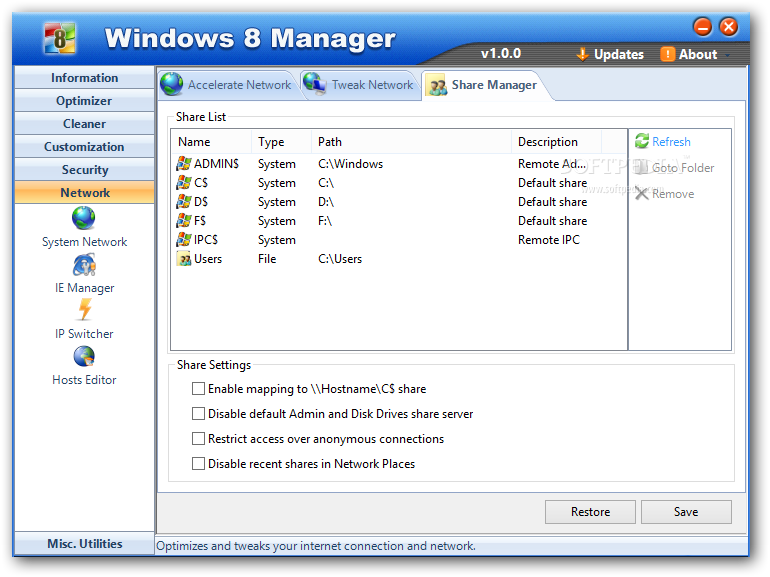Collapse the Network sidebar section
Image resolution: width=770 pixels, height=577 pixels.
[84, 192]
